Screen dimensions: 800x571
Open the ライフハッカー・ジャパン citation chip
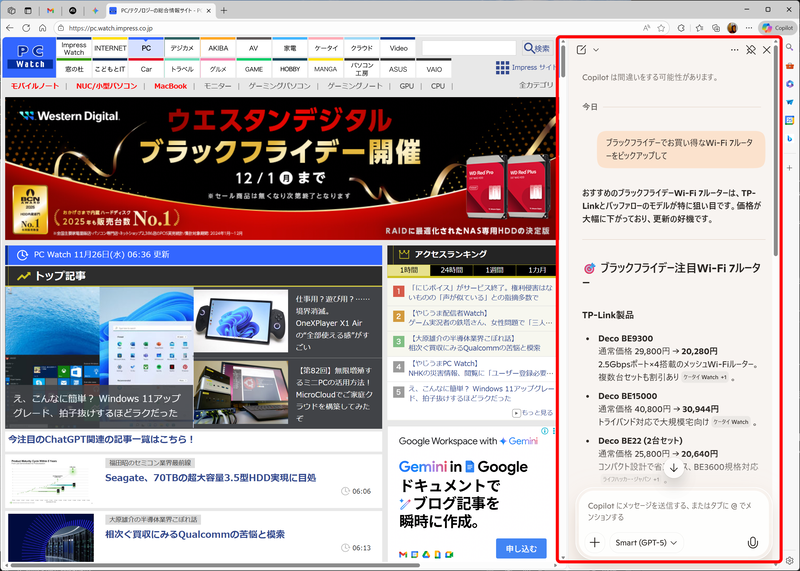point(631,479)
